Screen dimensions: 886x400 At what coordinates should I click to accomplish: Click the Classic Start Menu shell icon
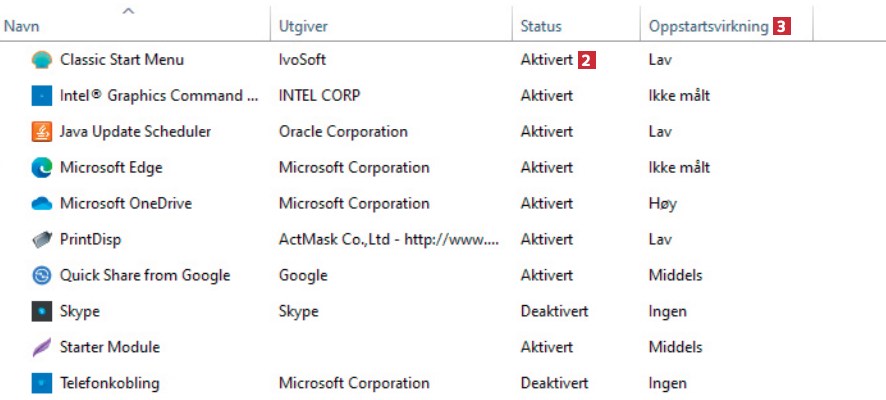42,60
